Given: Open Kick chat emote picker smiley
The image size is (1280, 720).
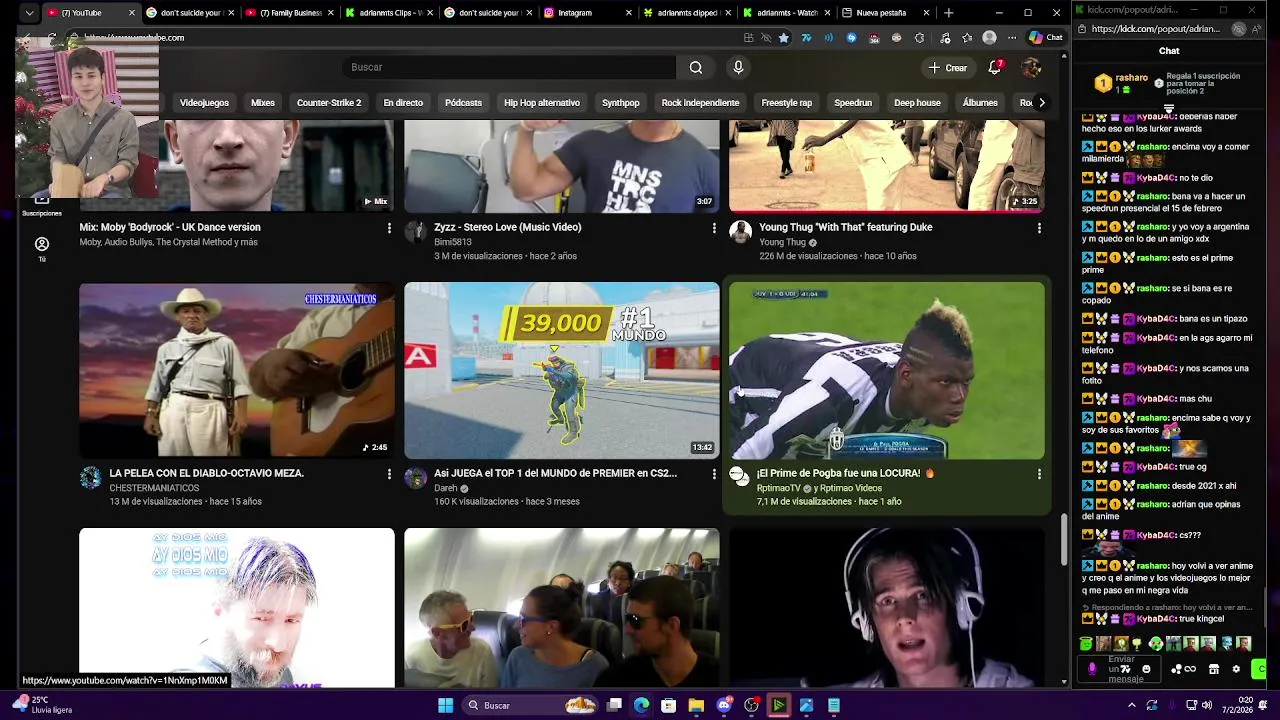Looking at the screenshot, I should (x=1146, y=669).
